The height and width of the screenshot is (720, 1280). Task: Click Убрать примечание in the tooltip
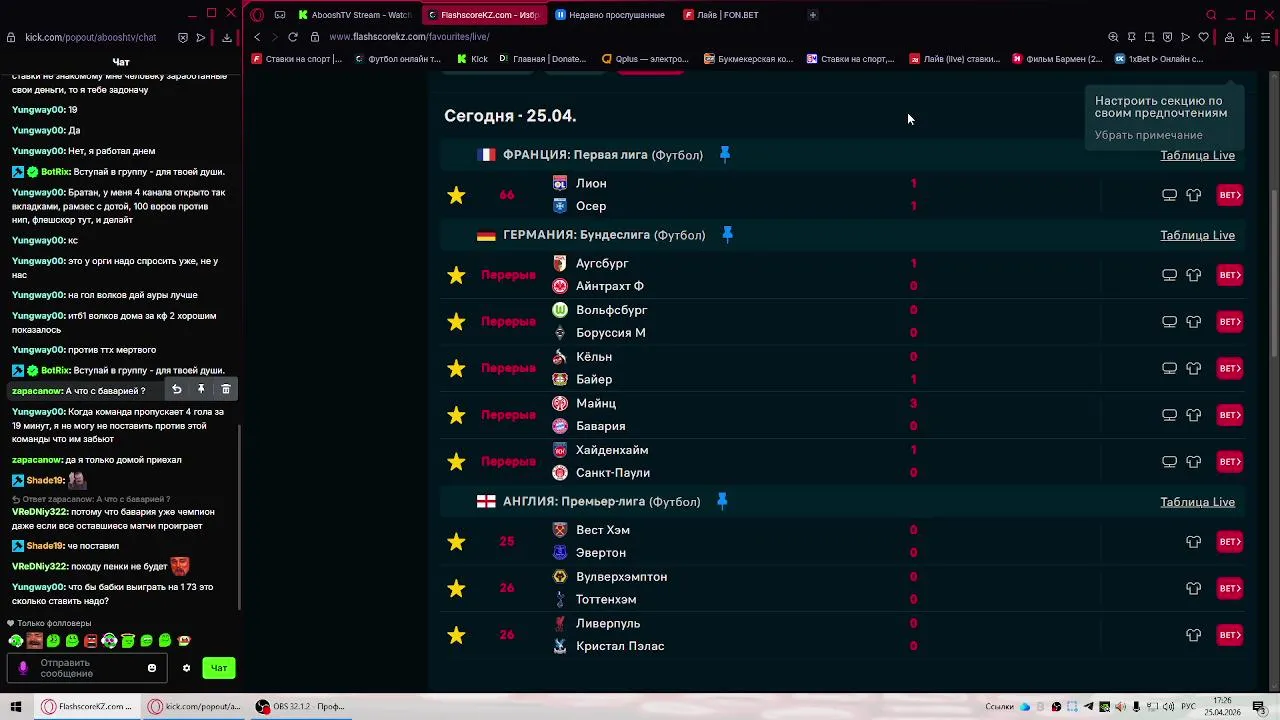click(1148, 135)
